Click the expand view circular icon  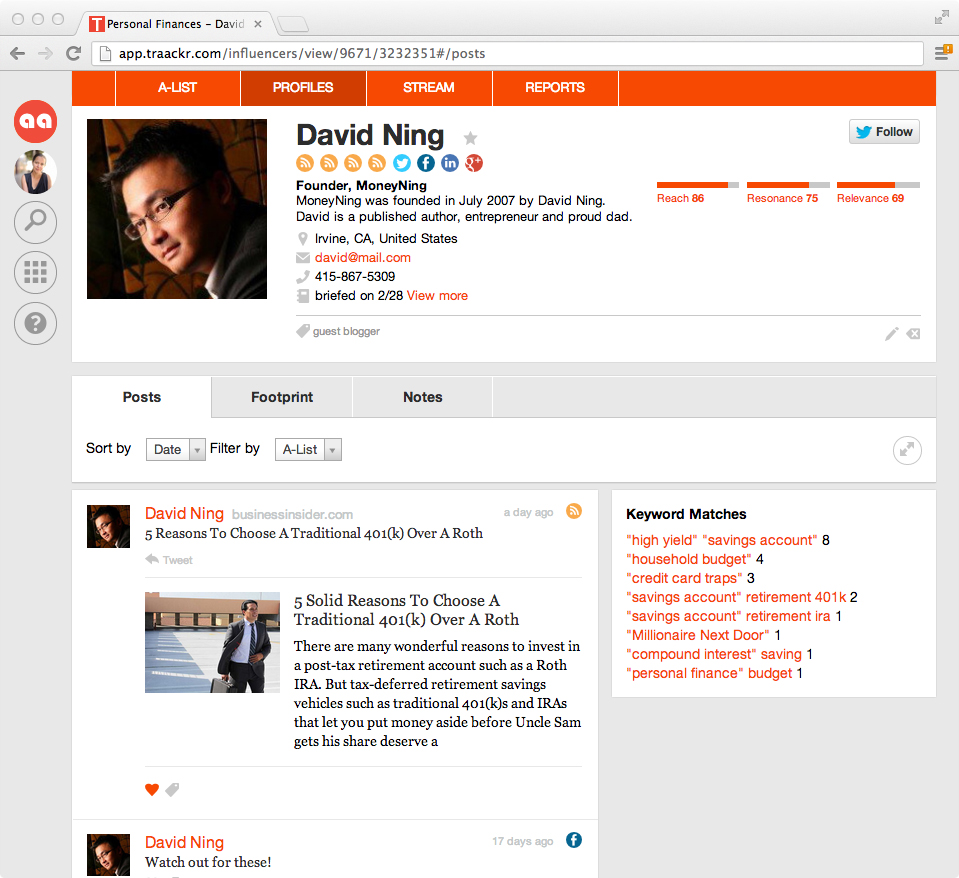pos(907,450)
